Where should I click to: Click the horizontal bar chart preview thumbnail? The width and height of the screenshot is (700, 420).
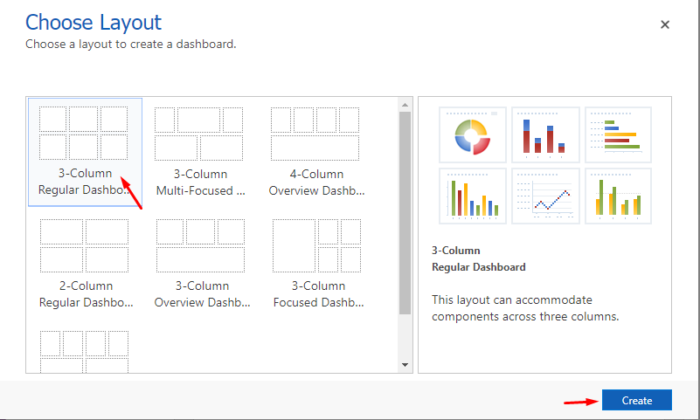pyautogui.click(x=618, y=135)
